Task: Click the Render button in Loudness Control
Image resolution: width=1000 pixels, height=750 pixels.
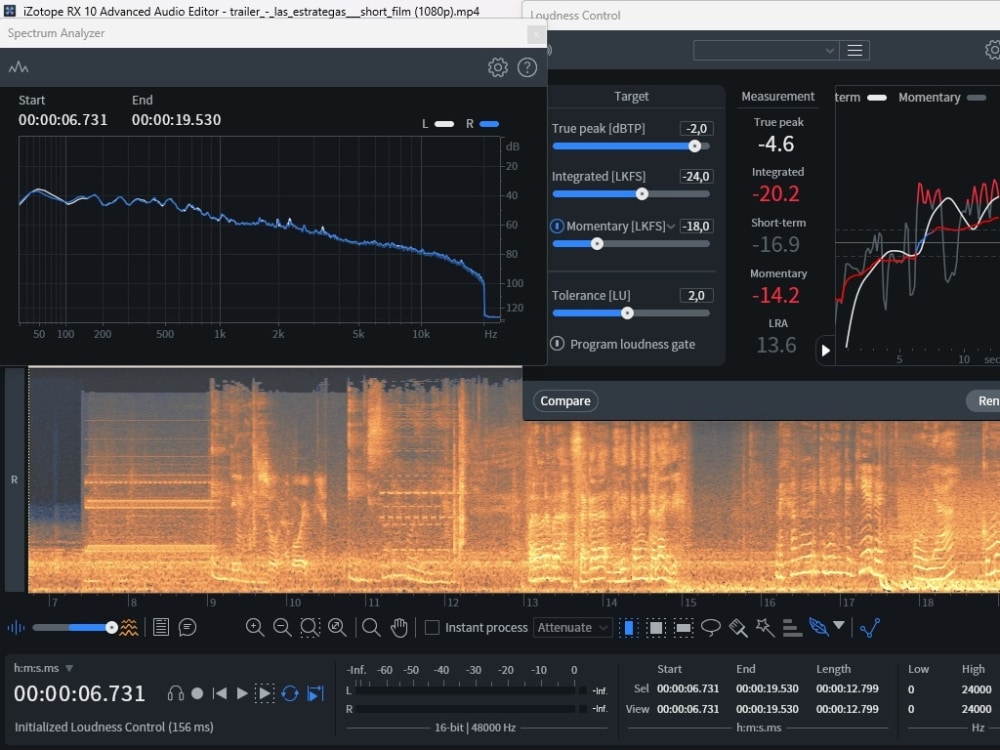Action: pos(984,401)
